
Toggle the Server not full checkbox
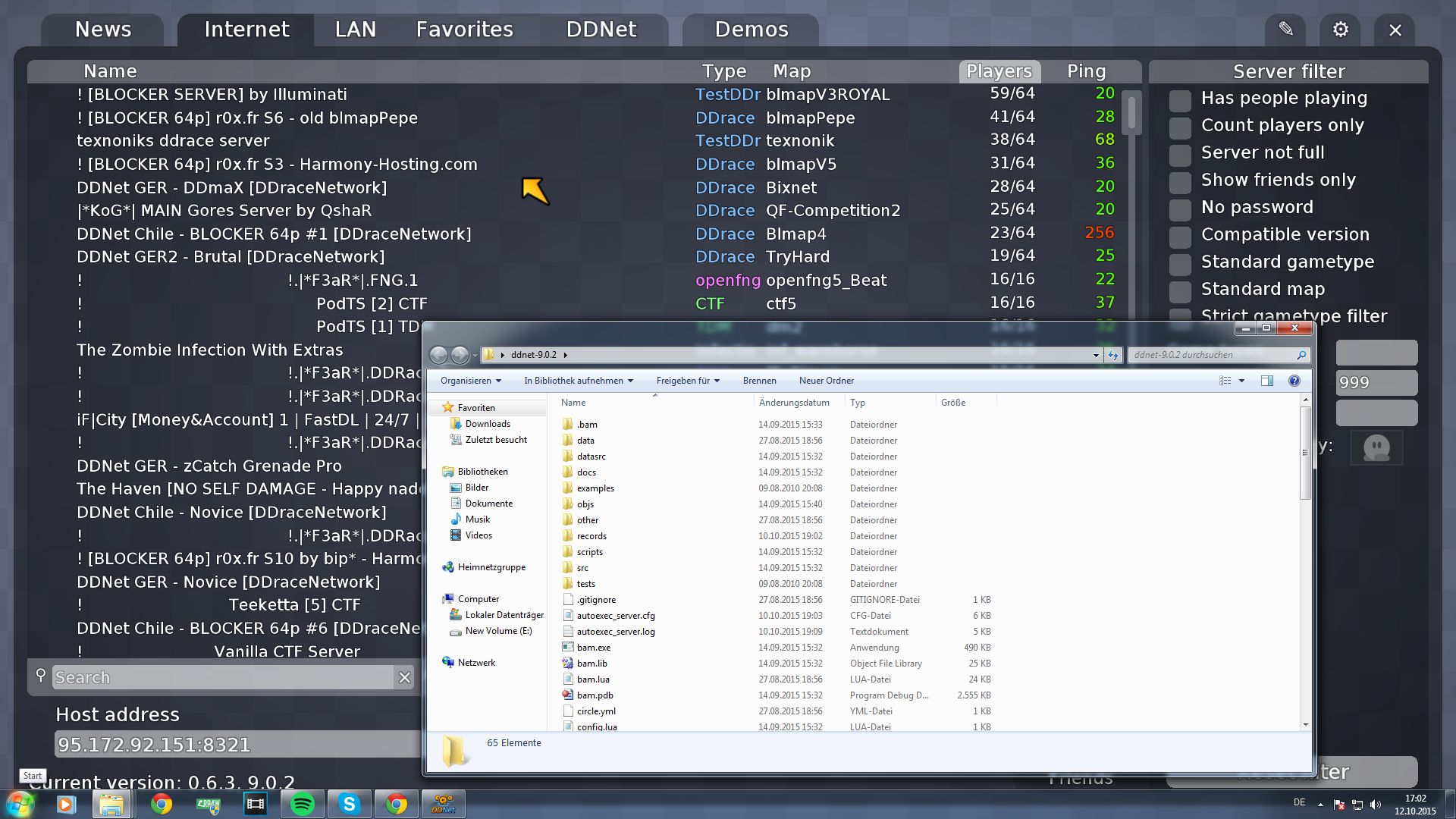click(1179, 153)
